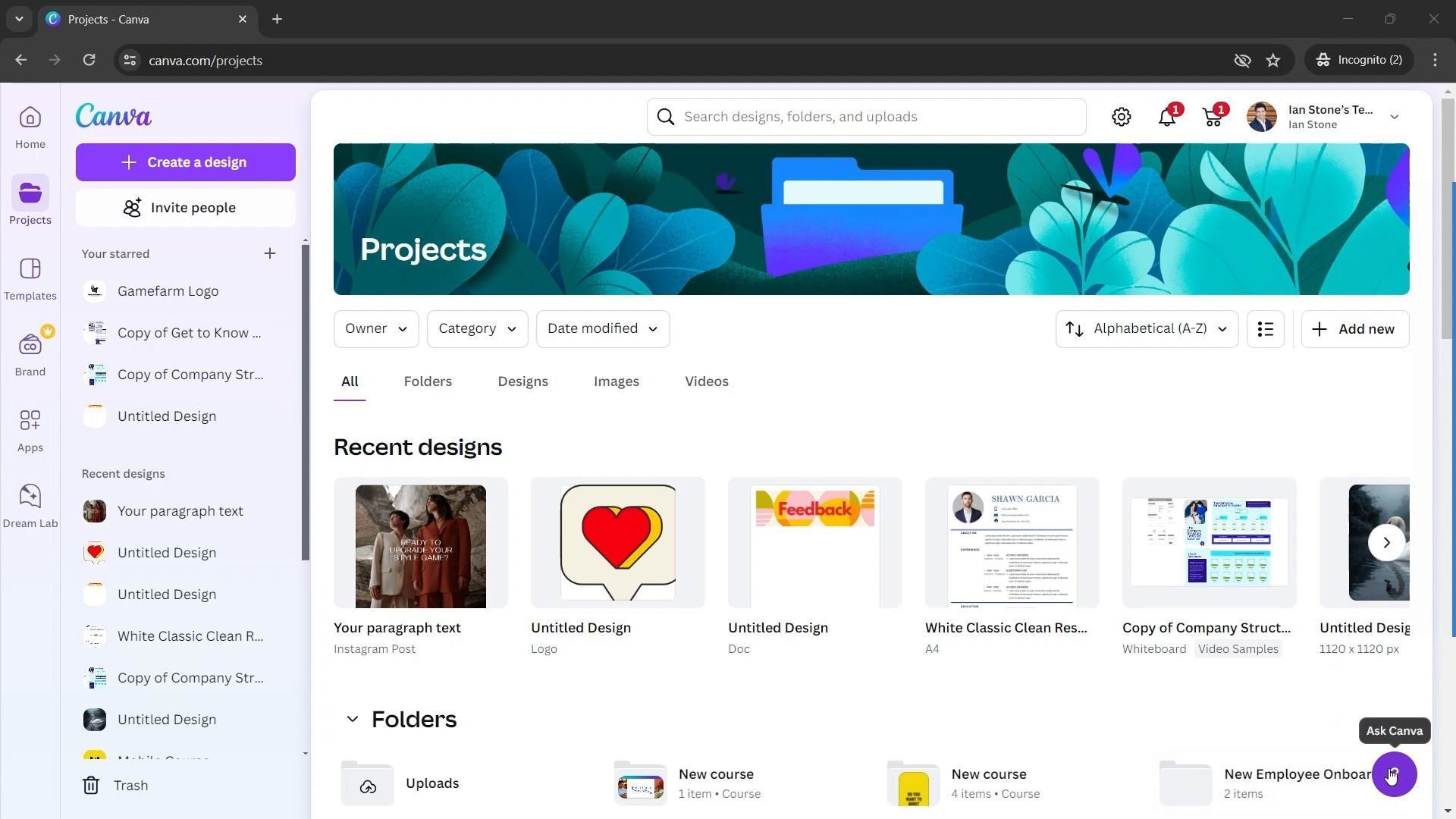Screen dimensions: 1456x819
Task: Expand the Owner filter dropdown
Action: point(376,329)
